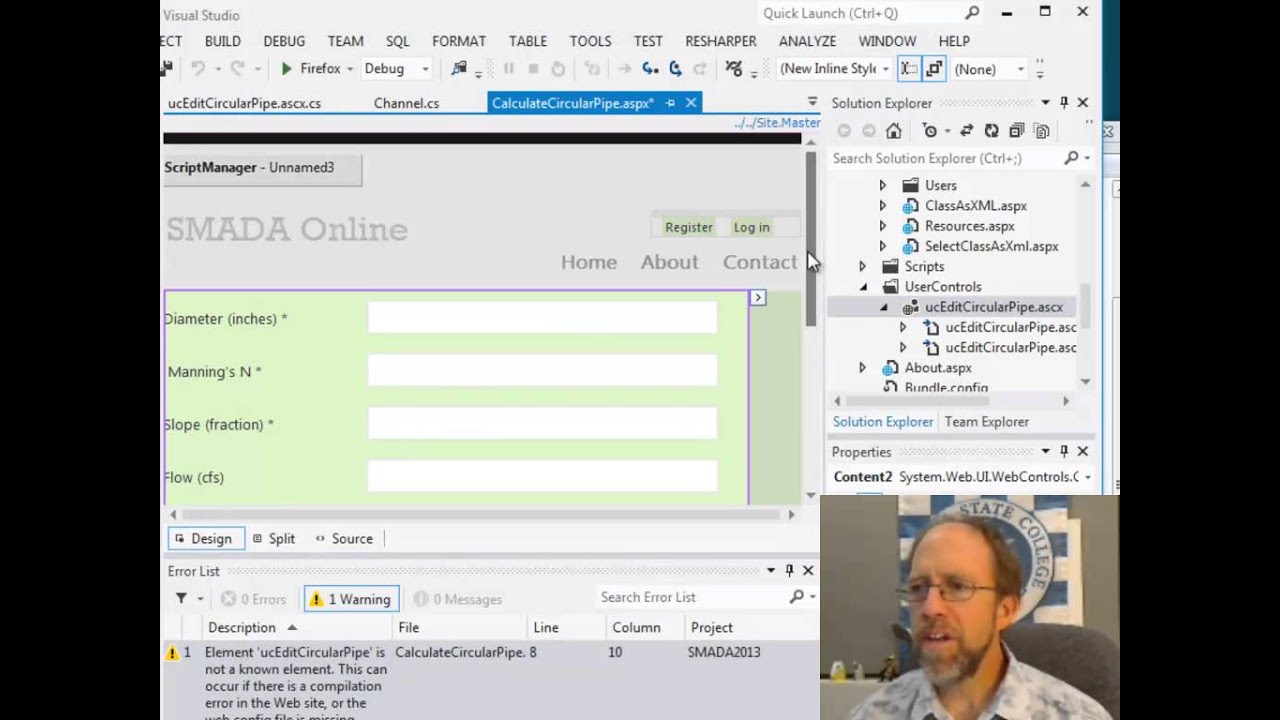Toggle the 1 Warning filter
The height and width of the screenshot is (720, 1280).
(351, 599)
